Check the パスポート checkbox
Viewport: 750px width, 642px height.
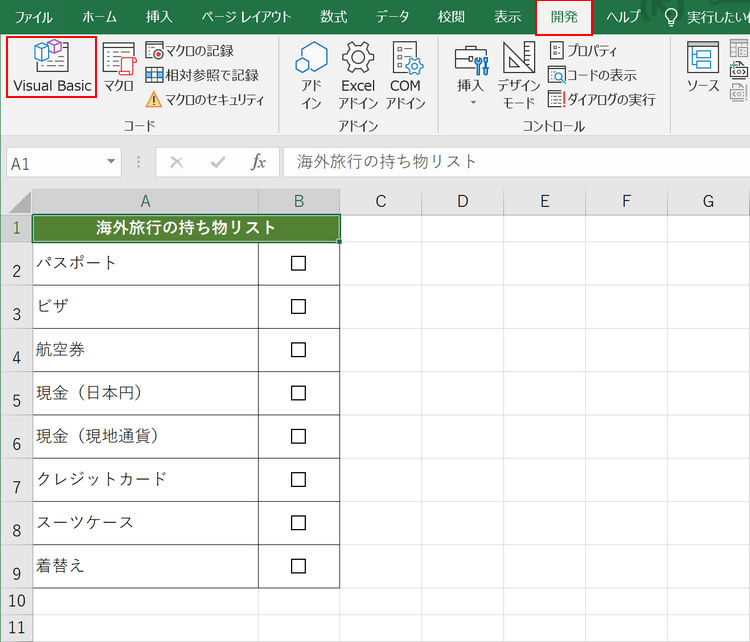pyautogui.click(x=298, y=263)
